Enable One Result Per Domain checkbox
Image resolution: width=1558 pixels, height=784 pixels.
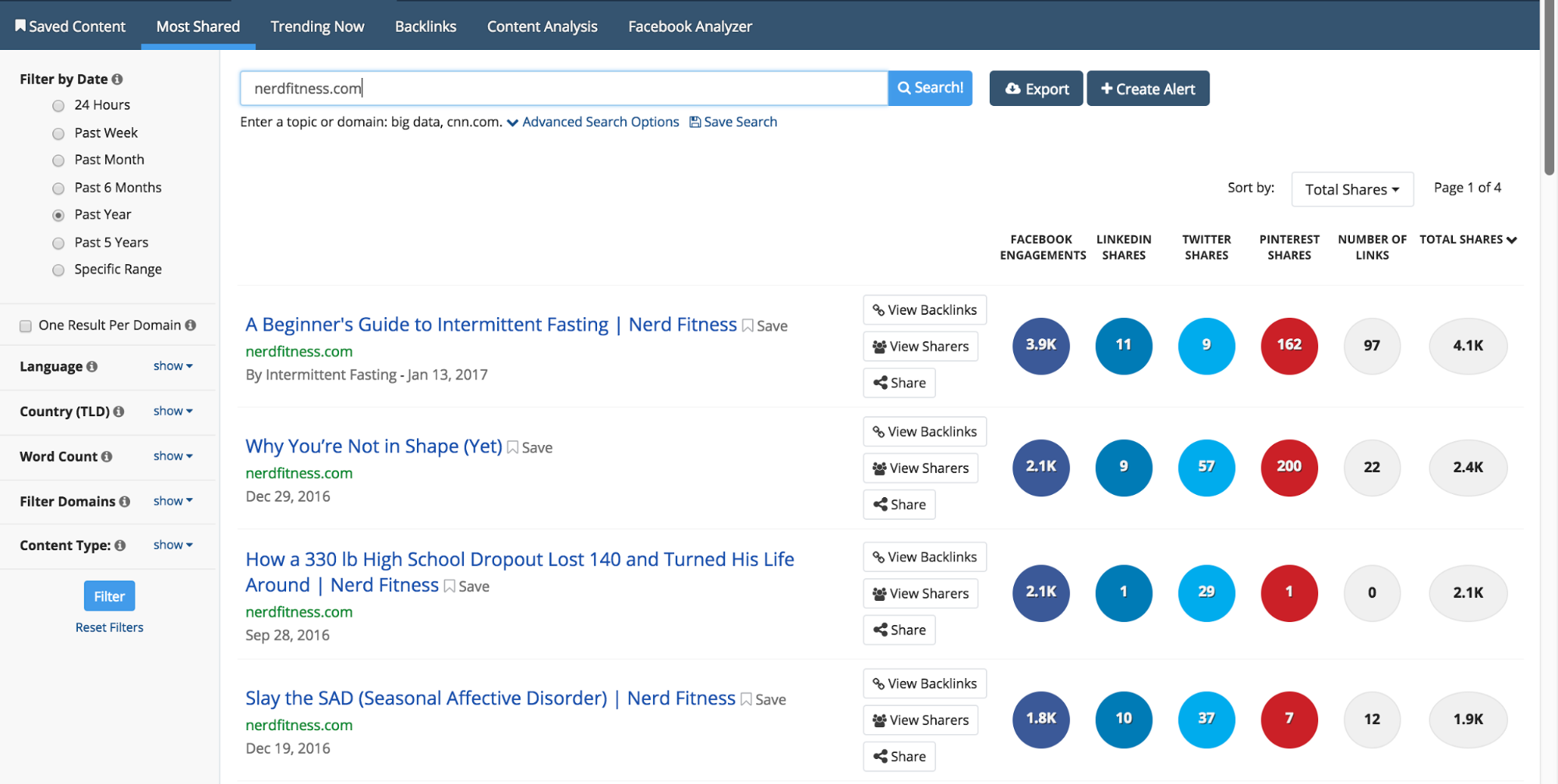click(26, 326)
